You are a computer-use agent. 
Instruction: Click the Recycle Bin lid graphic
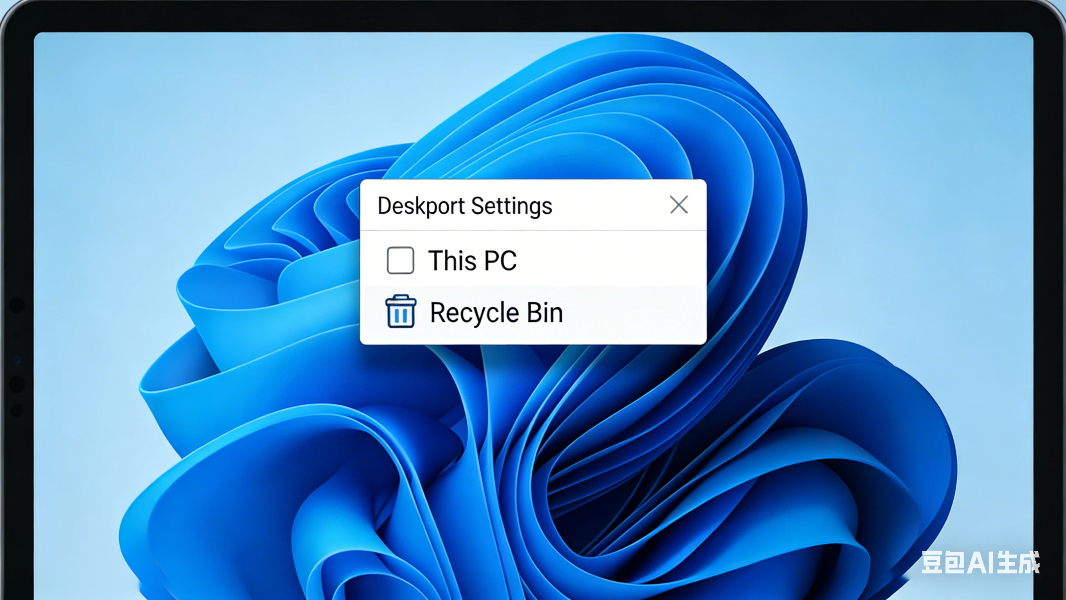click(x=400, y=303)
